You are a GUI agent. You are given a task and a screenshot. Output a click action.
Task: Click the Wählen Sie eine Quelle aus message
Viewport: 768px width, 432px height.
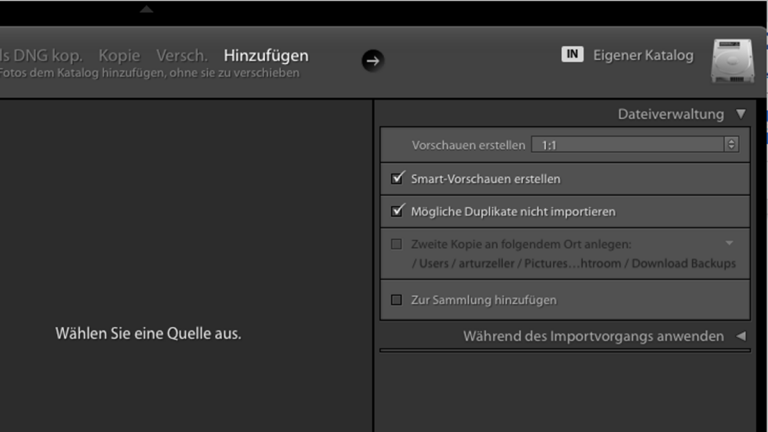pyautogui.click(x=148, y=333)
